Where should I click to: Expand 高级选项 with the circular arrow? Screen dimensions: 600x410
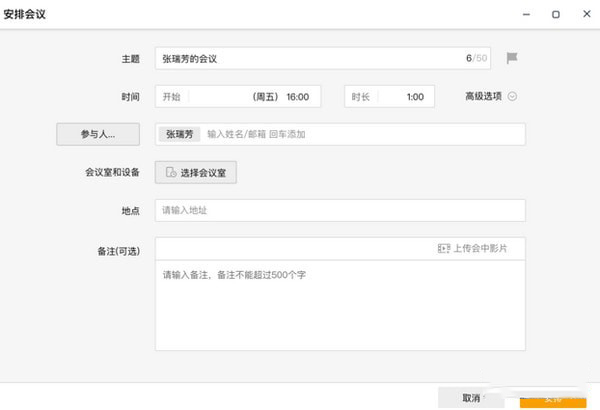coord(513,97)
